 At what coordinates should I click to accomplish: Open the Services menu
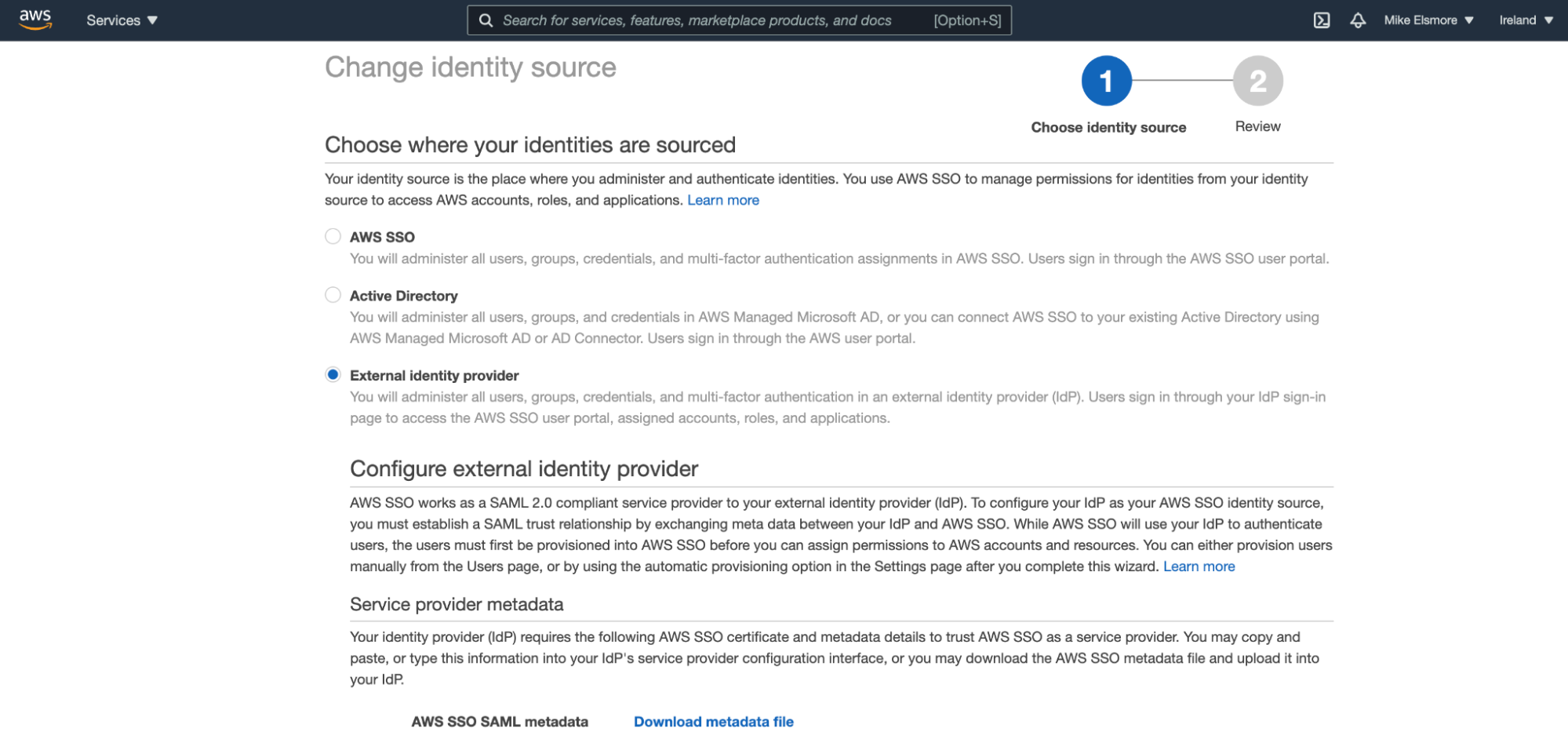[x=121, y=20]
